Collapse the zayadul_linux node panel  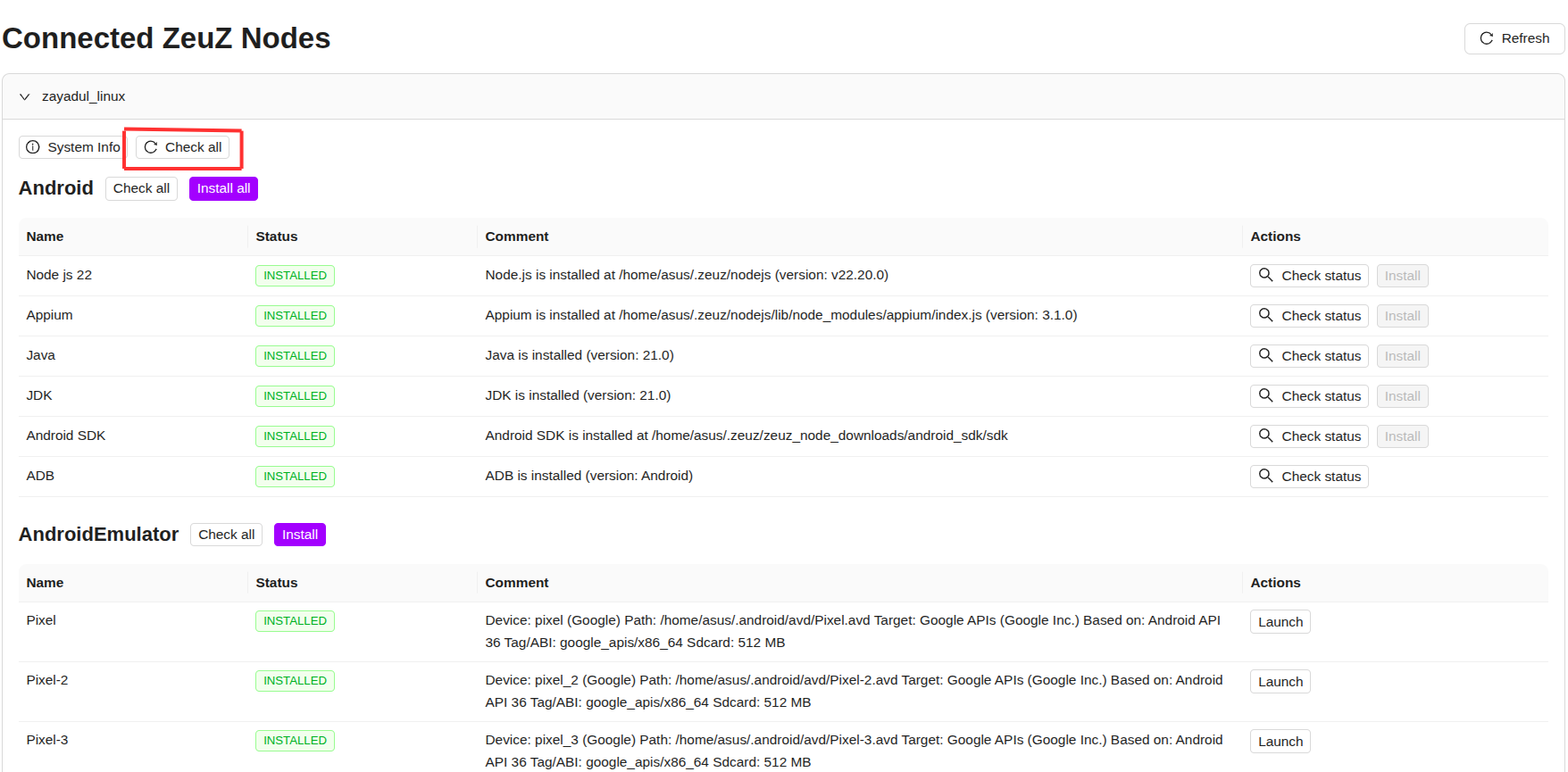[x=25, y=96]
